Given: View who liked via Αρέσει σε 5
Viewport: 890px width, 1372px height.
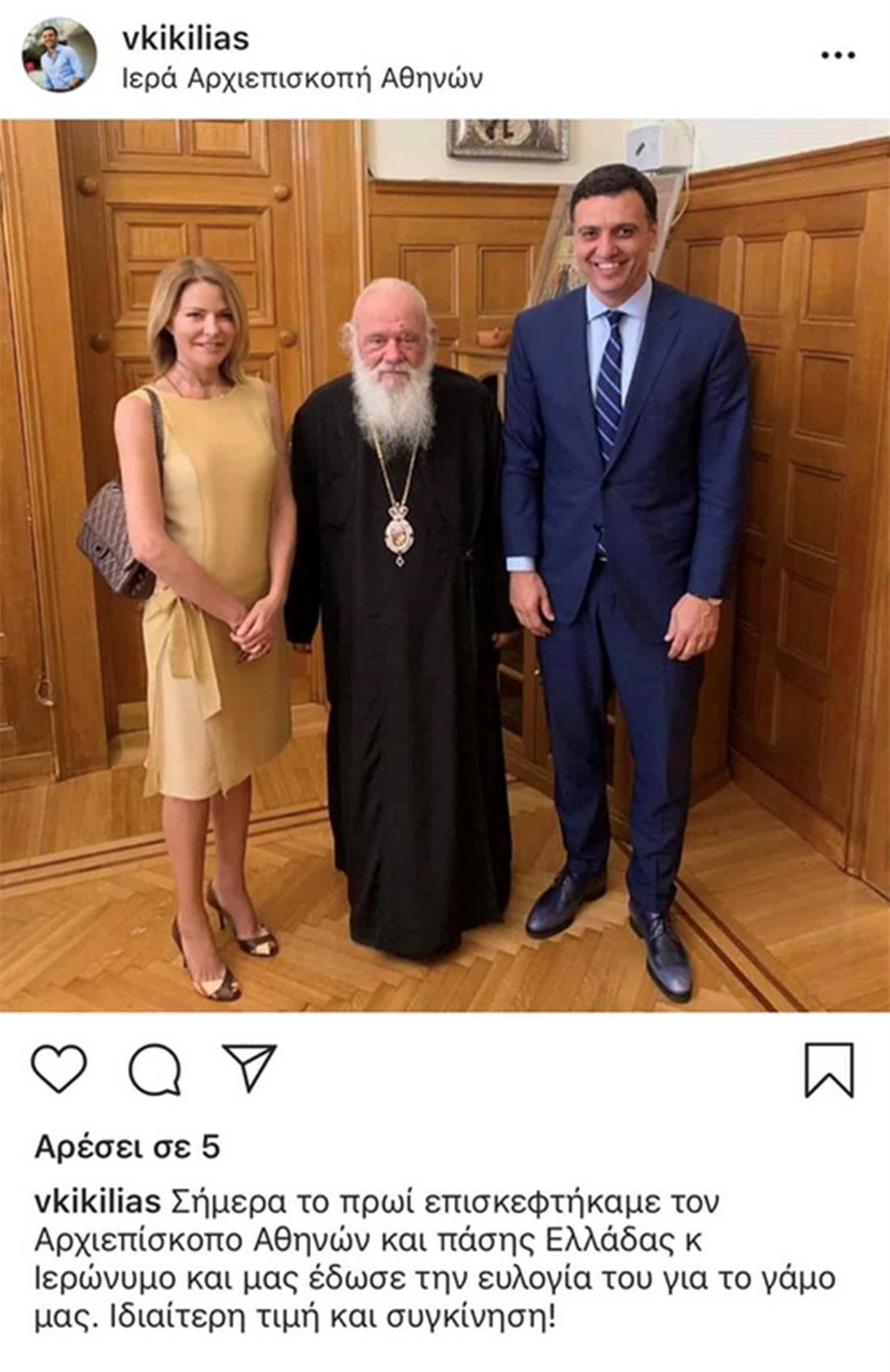Looking at the screenshot, I should (x=127, y=1147).
